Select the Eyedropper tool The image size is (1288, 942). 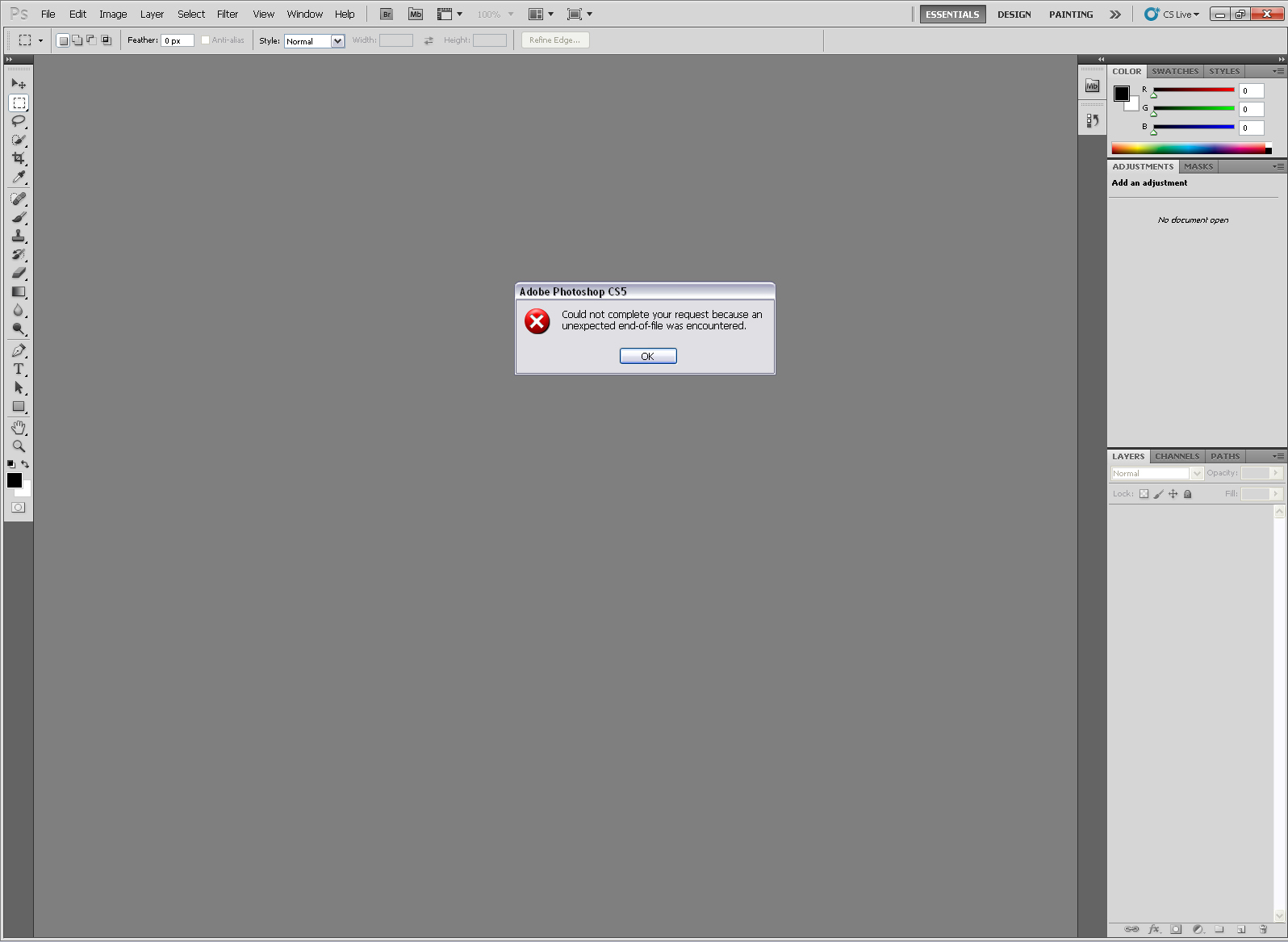click(x=19, y=177)
